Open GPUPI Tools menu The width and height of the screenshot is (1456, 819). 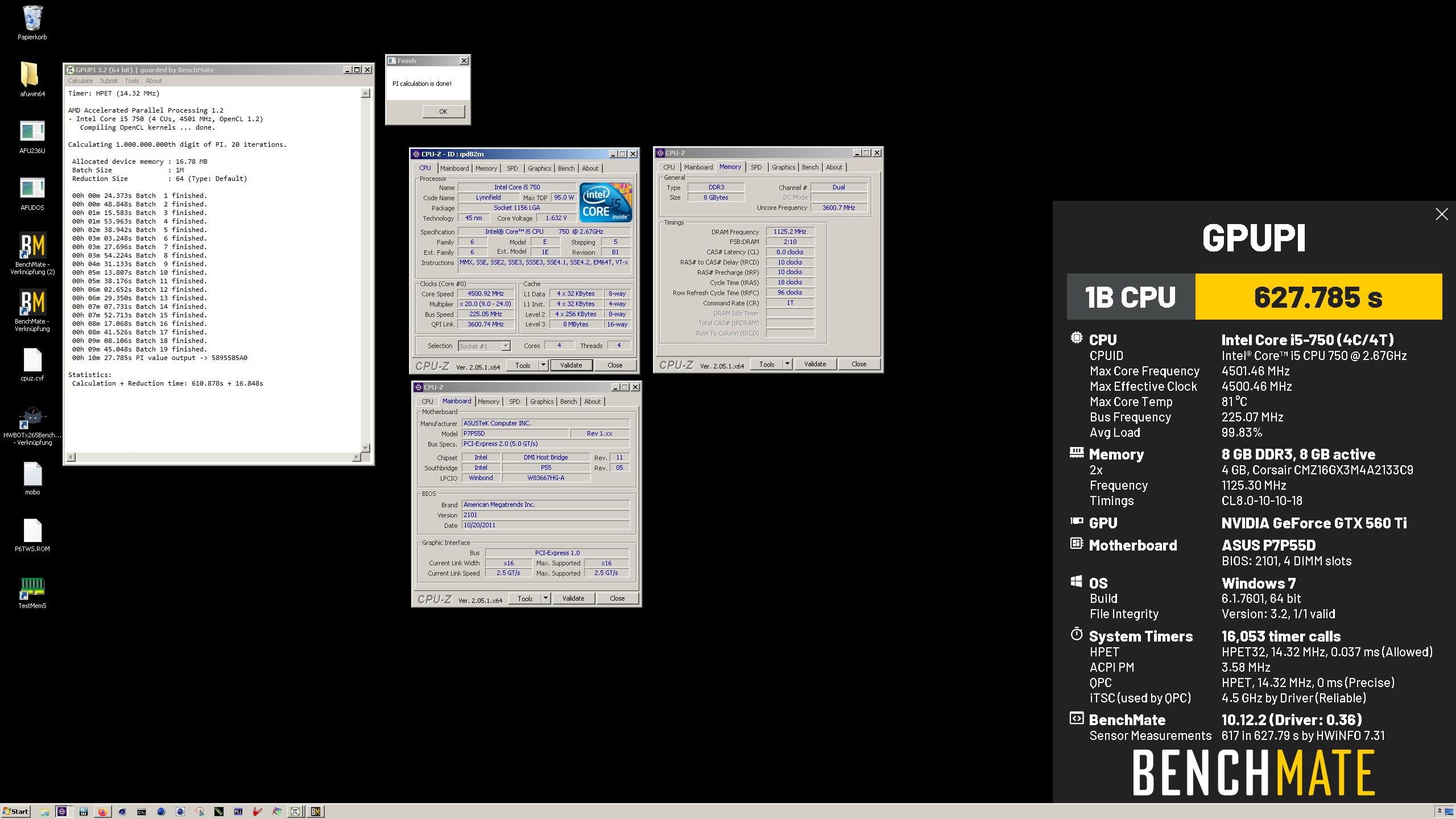click(132, 81)
